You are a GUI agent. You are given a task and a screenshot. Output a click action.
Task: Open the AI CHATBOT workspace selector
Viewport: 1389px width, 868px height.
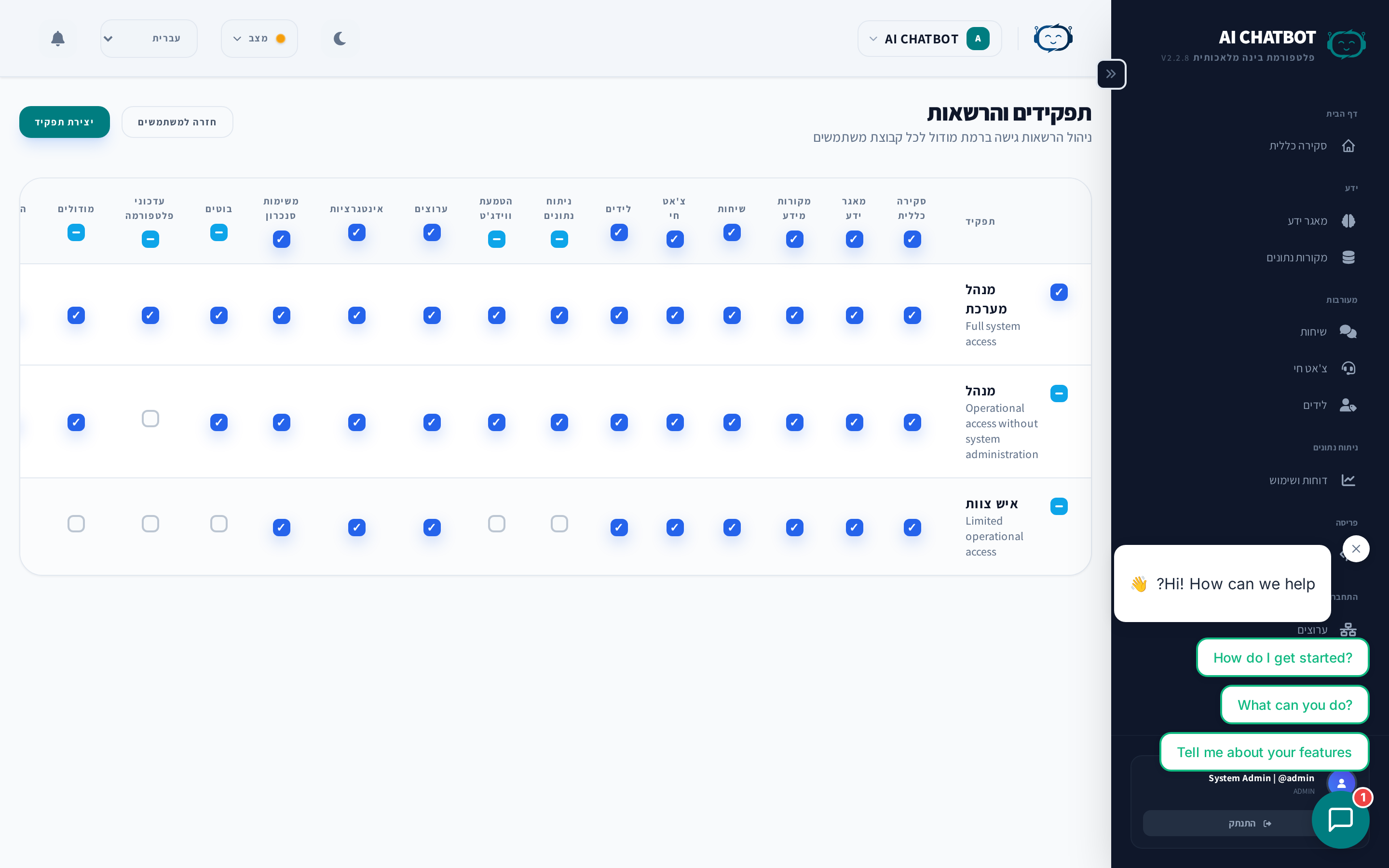[929, 39]
